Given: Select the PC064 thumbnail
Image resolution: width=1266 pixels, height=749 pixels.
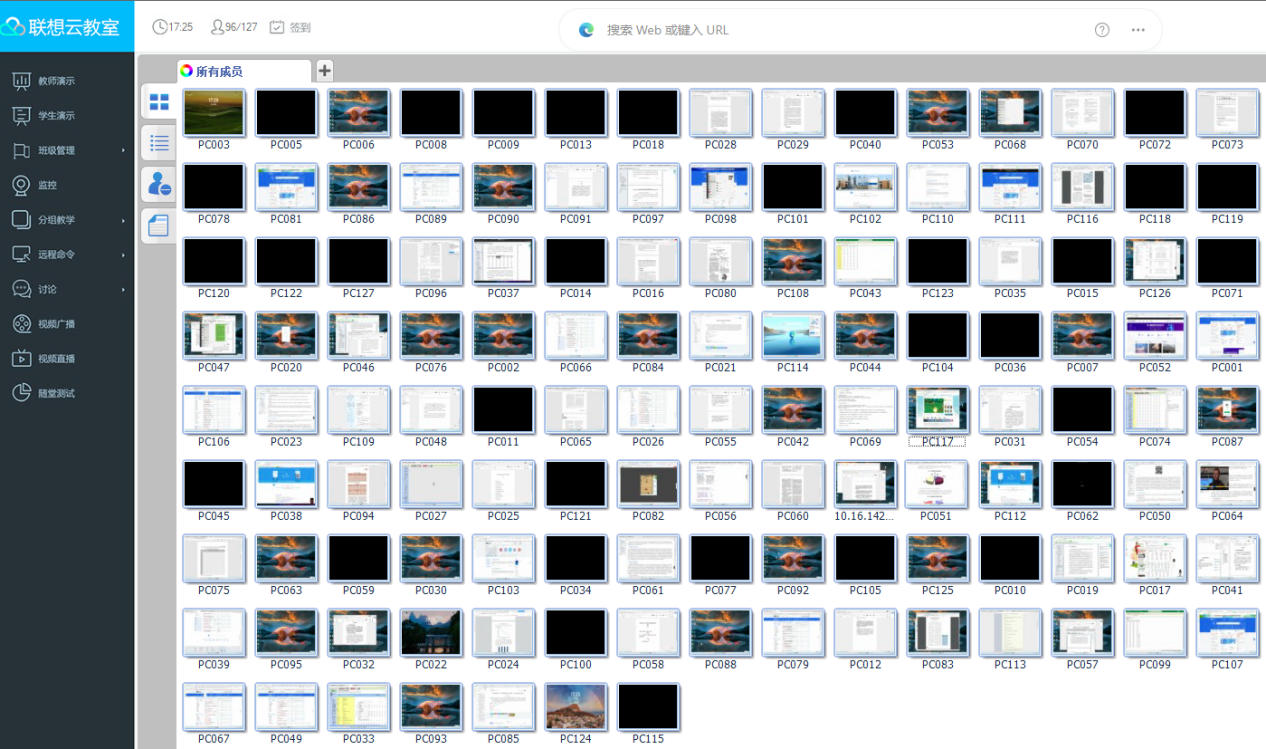Looking at the screenshot, I should pos(1227,484).
